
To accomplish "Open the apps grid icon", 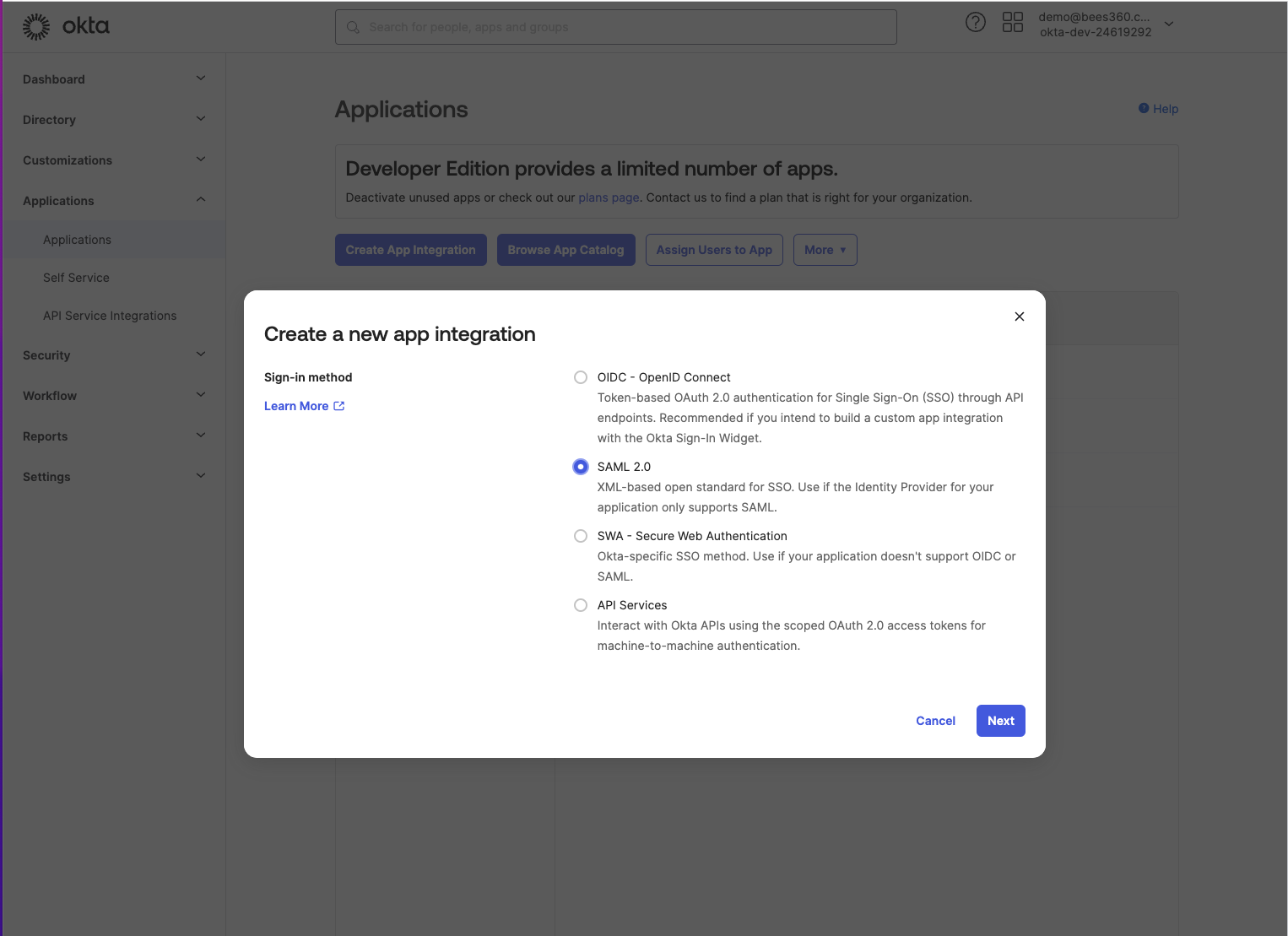I will click(1013, 23).
